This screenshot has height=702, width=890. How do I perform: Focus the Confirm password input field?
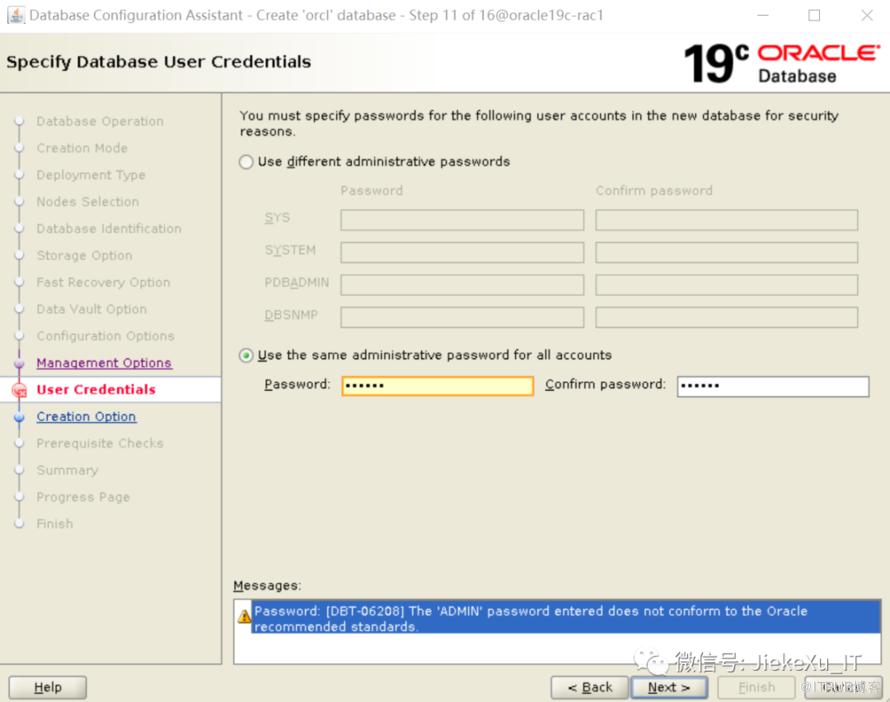point(772,386)
